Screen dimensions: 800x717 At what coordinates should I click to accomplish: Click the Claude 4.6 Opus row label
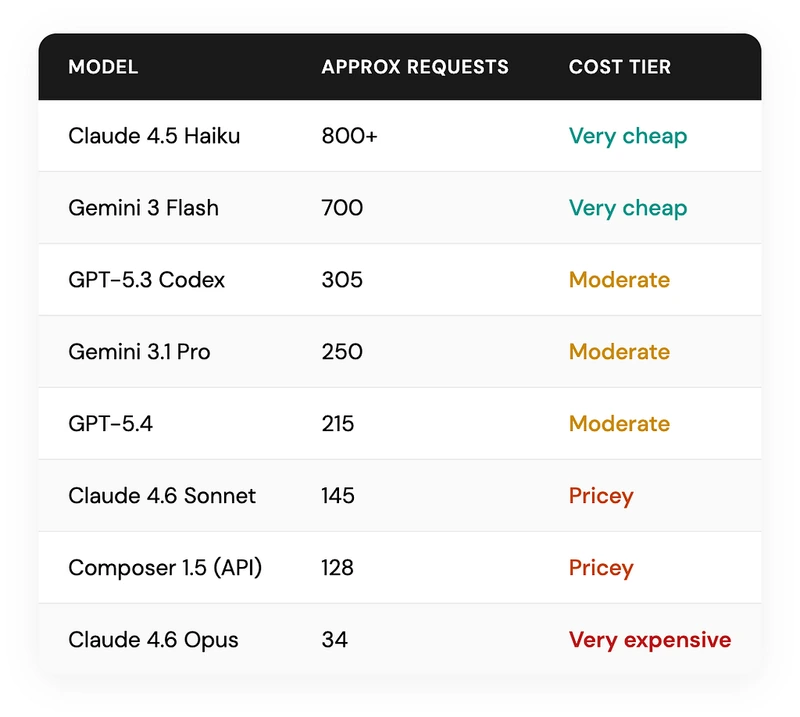[153, 640]
